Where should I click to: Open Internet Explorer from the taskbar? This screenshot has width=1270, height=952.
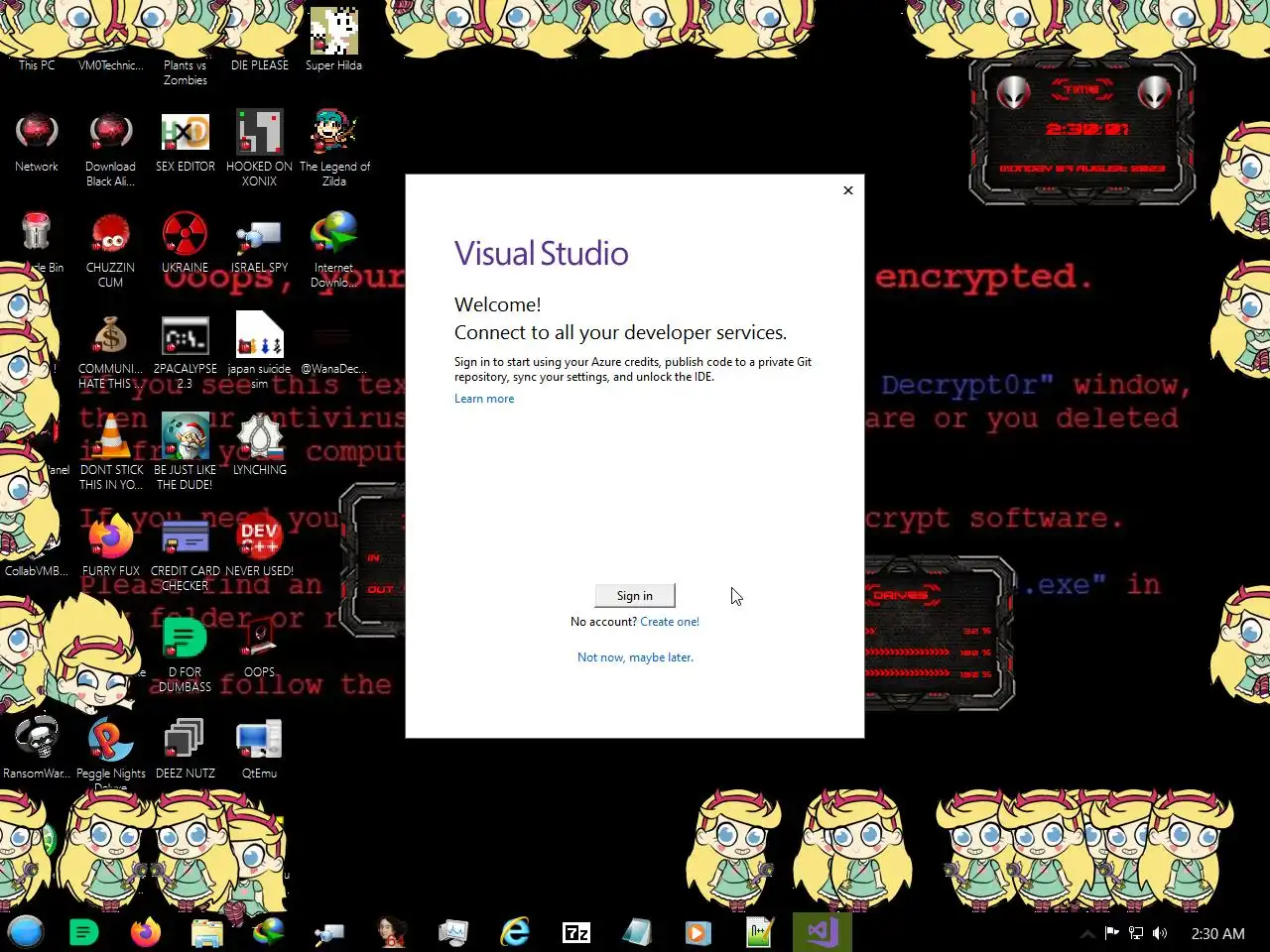pyautogui.click(x=515, y=932)
